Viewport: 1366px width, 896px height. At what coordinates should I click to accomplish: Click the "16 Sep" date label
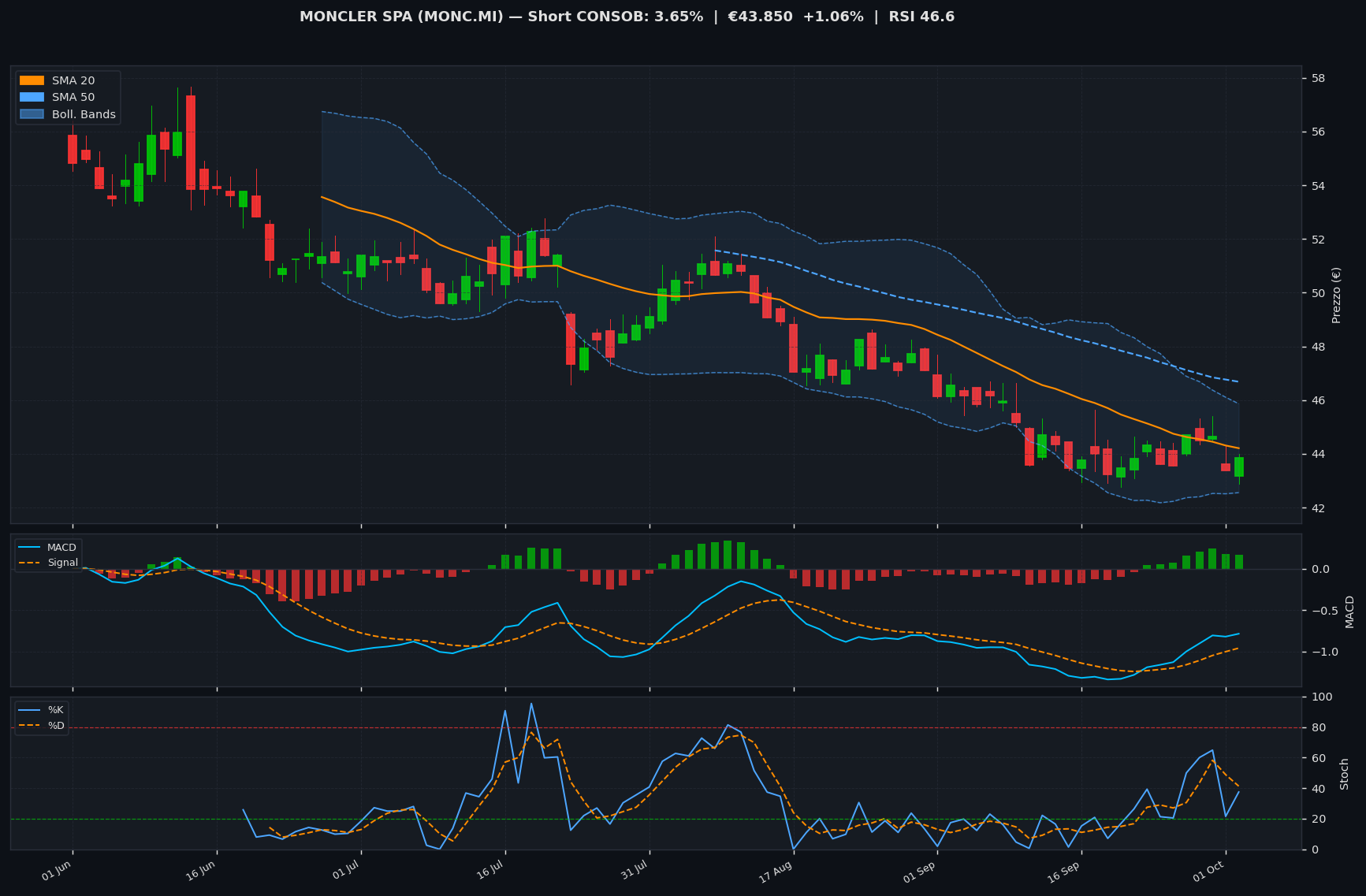coord(1063,872)
